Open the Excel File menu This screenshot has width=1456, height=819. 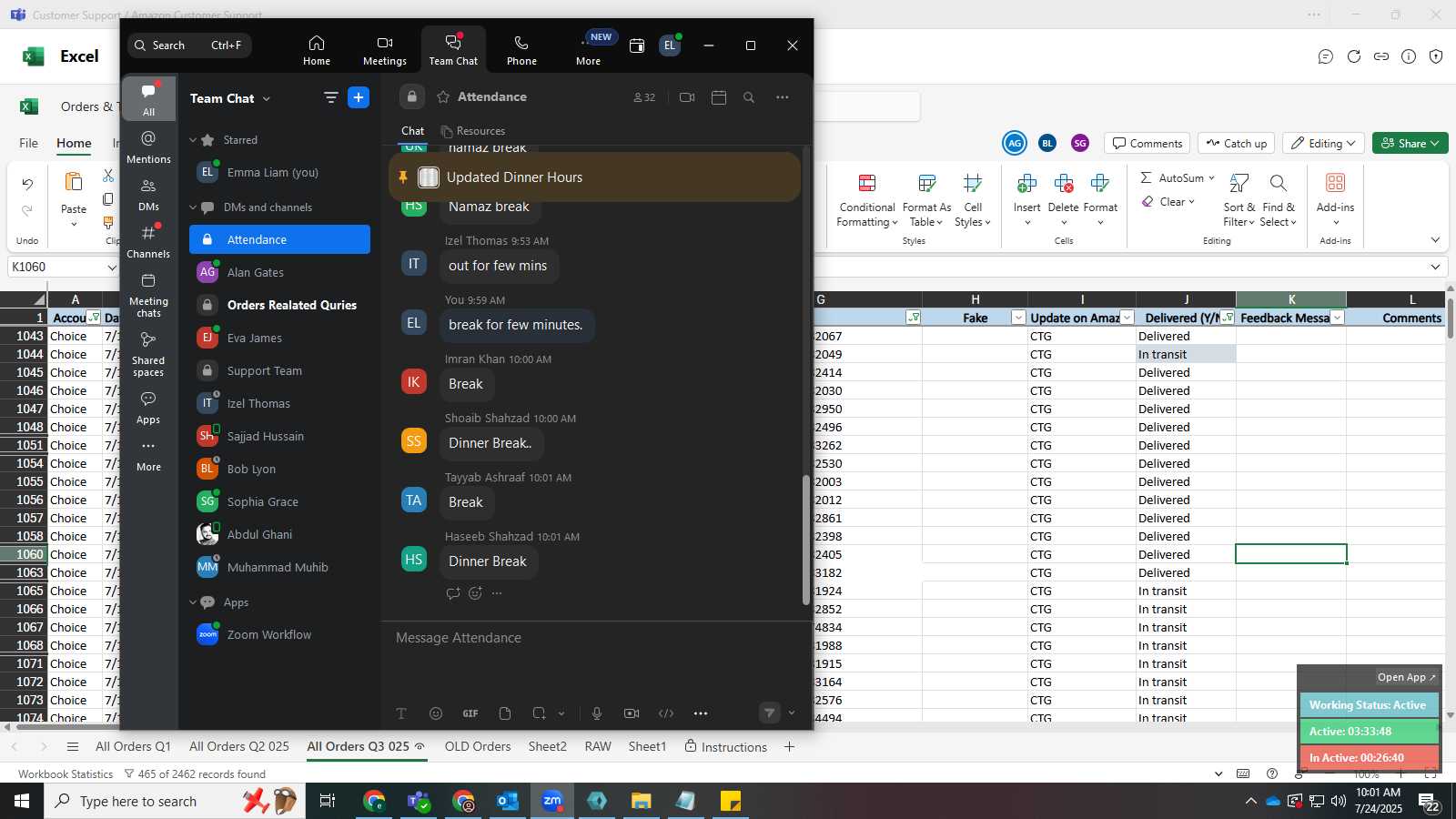point(29,143)
